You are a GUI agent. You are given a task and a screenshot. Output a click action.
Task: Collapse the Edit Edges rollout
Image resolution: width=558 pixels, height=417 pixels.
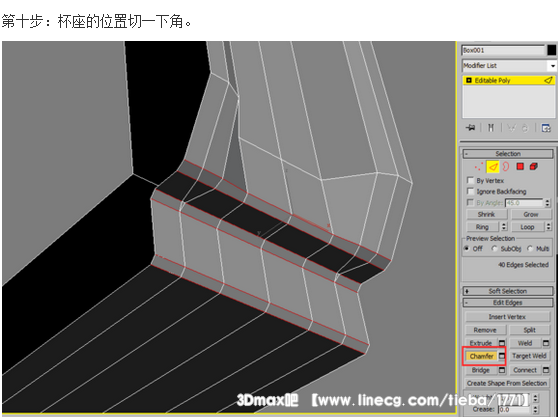coord(508,303)
